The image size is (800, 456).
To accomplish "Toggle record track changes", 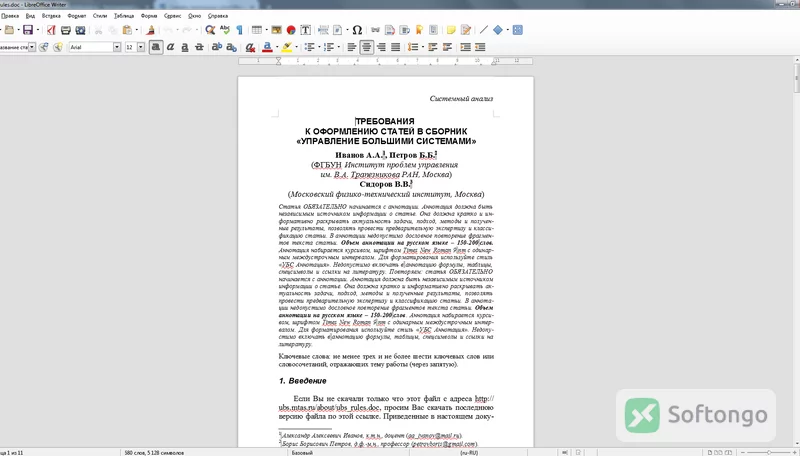I will 466,30.
